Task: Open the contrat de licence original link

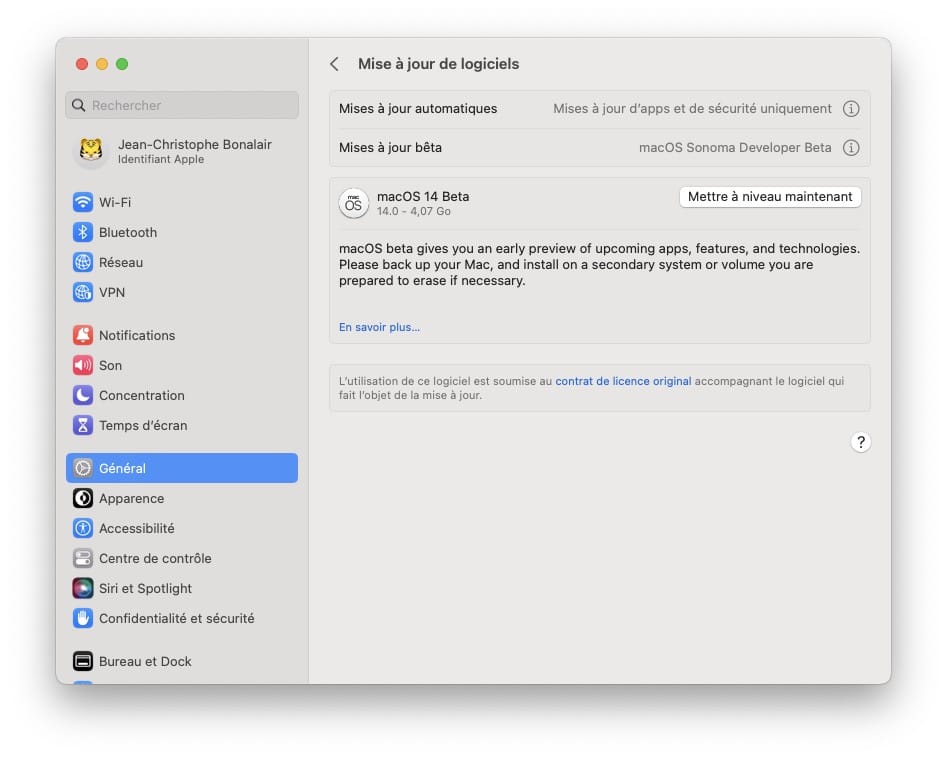Action: pyautogui.click(x=623, y=381)
